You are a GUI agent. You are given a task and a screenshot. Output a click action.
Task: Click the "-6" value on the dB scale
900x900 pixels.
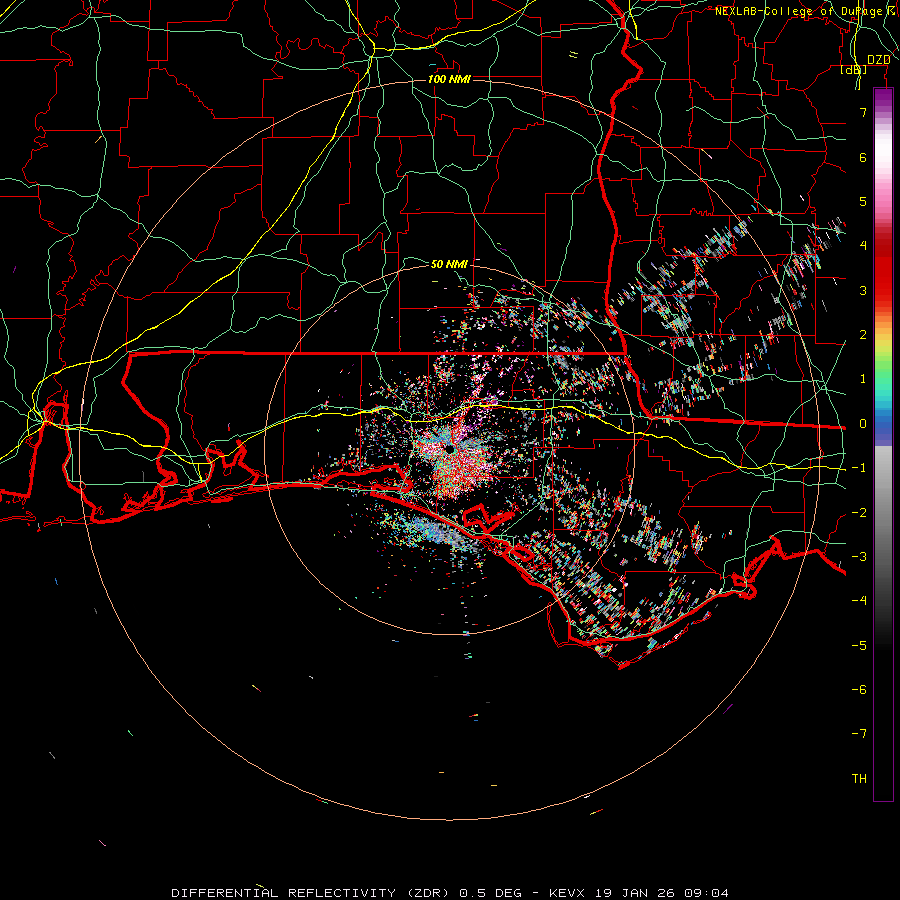coord(859,690)
